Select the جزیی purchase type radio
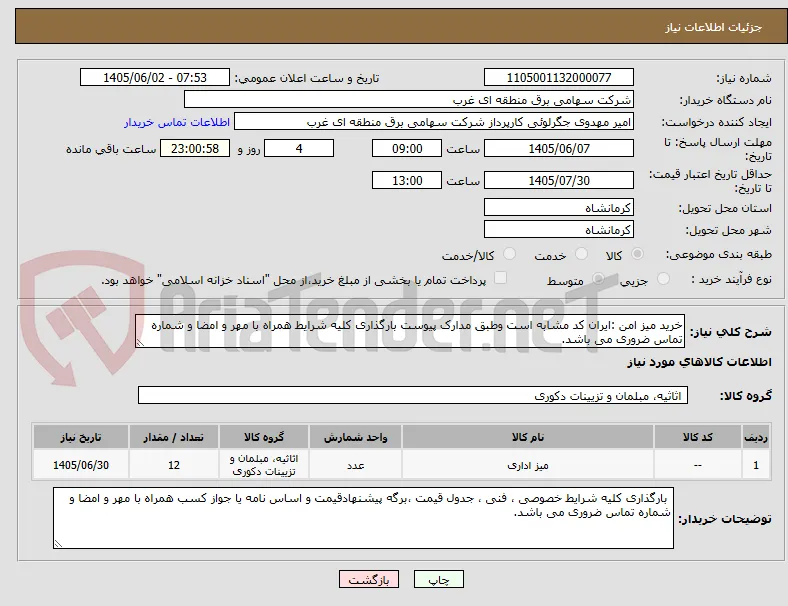The height and width of the screenshot is (606, 788). coord(663,278)
